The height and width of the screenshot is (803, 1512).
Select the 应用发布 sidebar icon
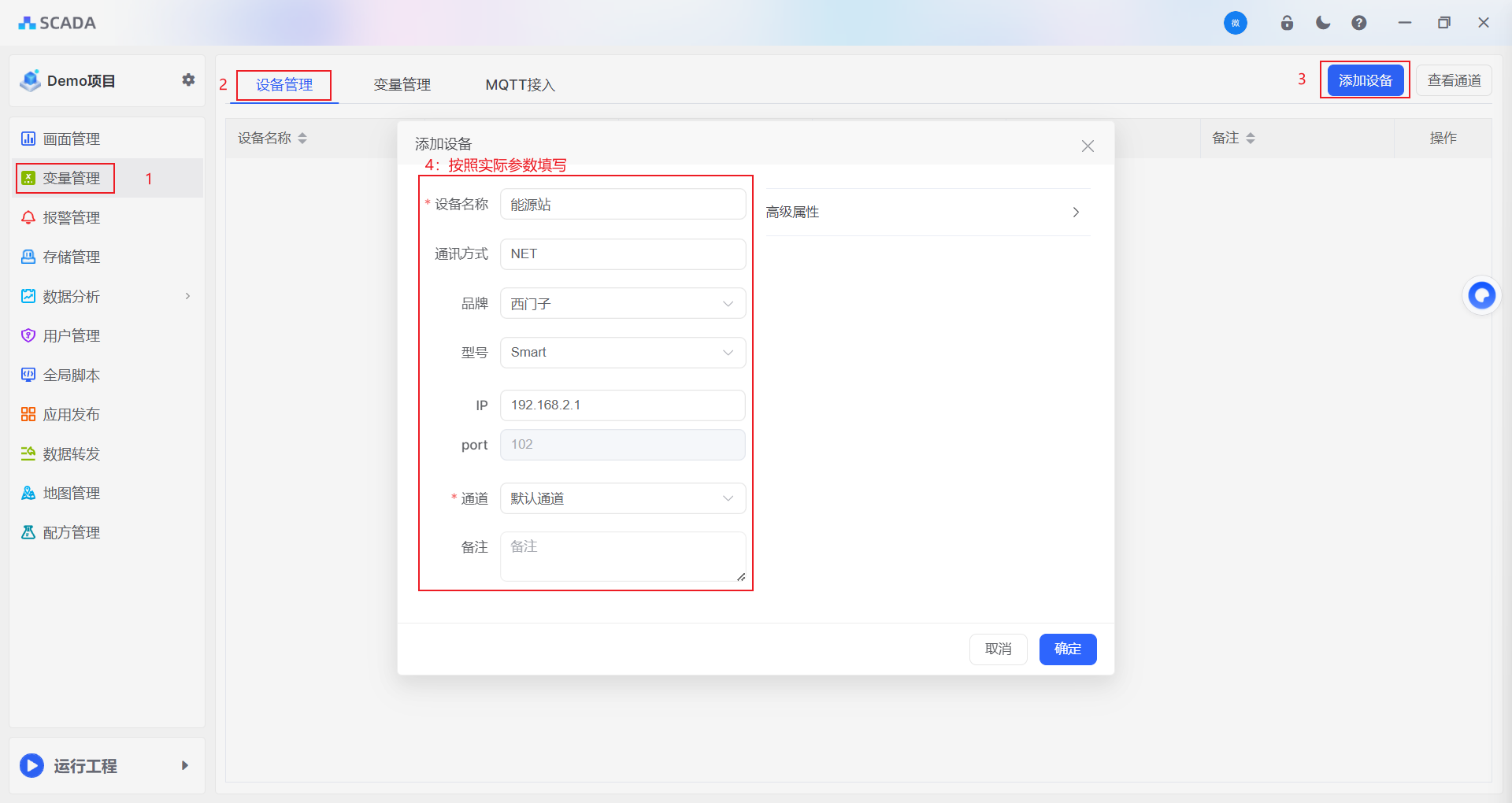pyautogui.click(x=28, y=414)
